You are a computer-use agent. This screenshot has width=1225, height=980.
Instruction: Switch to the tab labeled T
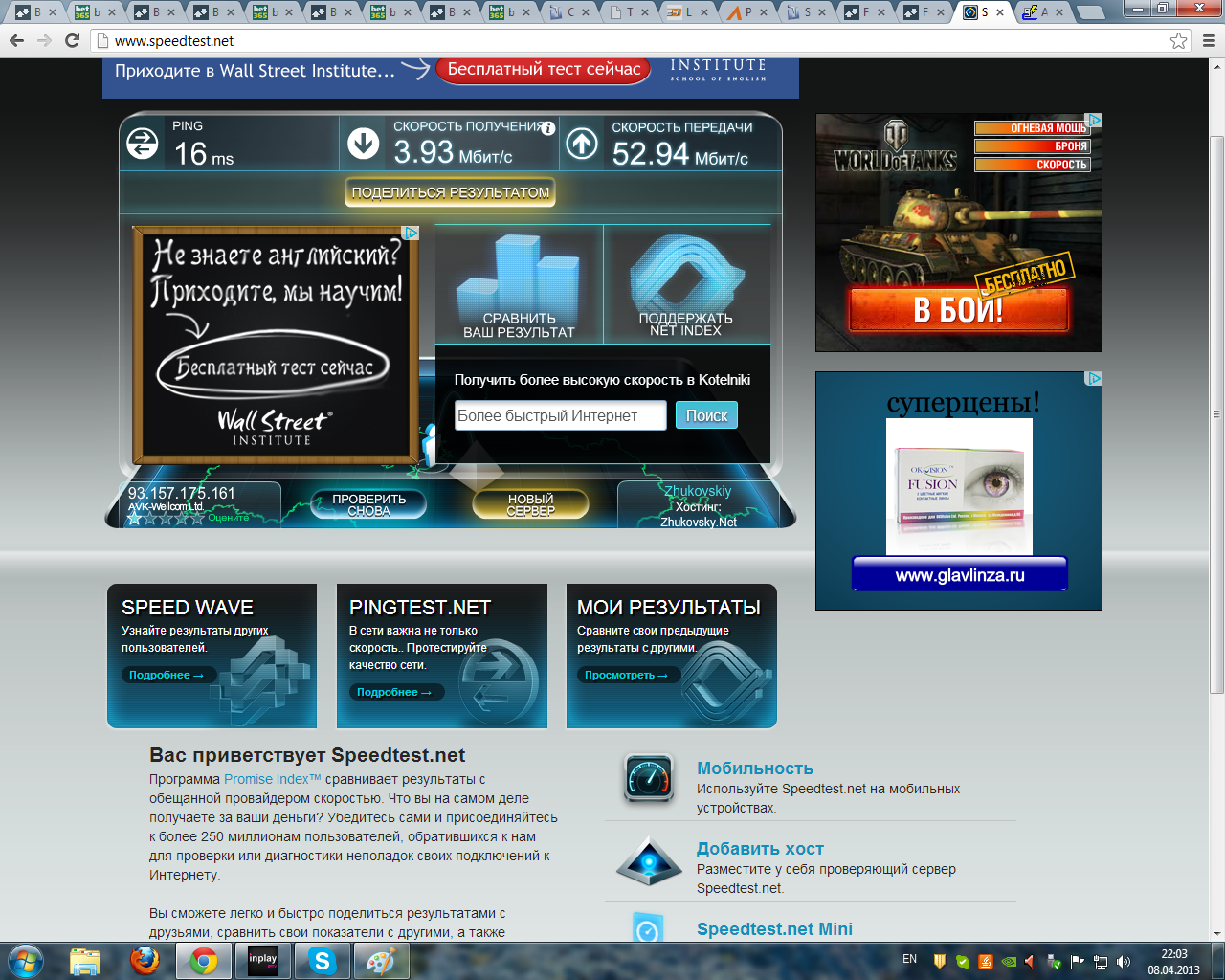tap(631, 11)
